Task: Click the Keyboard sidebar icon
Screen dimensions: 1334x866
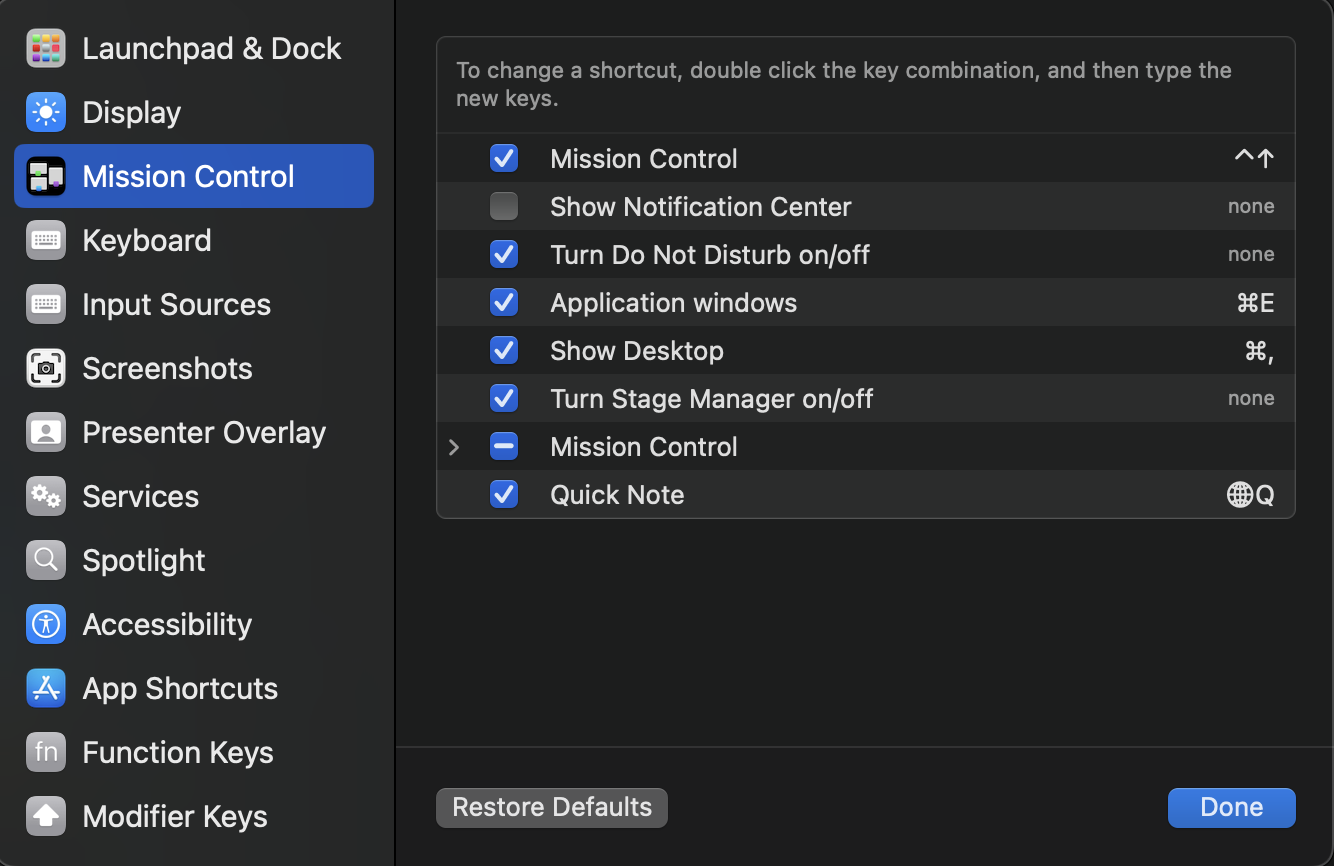Action: click(x=45, y=240)
